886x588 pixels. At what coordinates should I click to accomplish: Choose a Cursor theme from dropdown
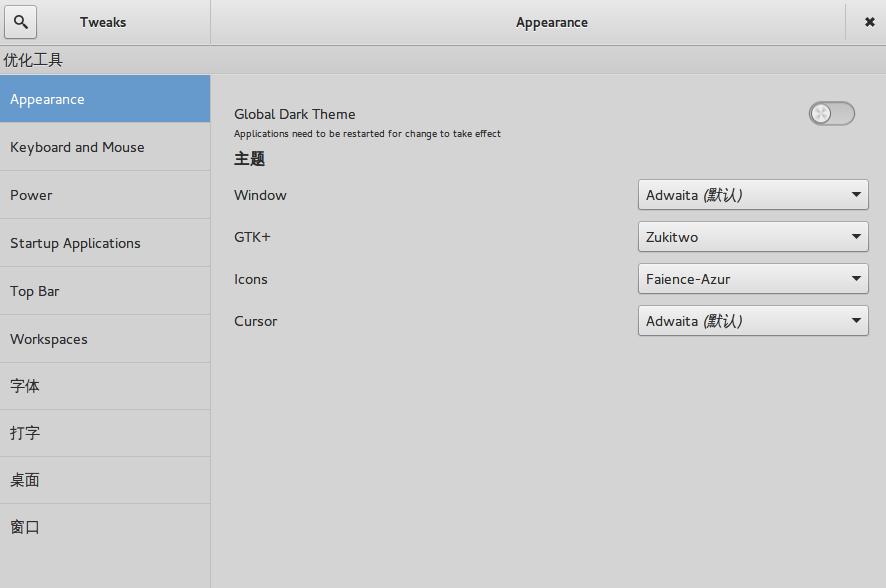pos(752,321)
